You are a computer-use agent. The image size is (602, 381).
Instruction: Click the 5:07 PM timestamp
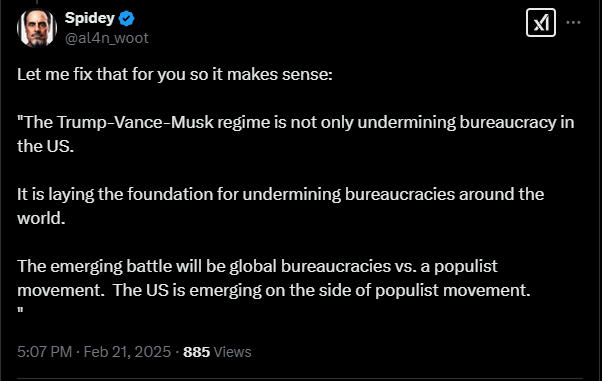(x=45, y=352)
